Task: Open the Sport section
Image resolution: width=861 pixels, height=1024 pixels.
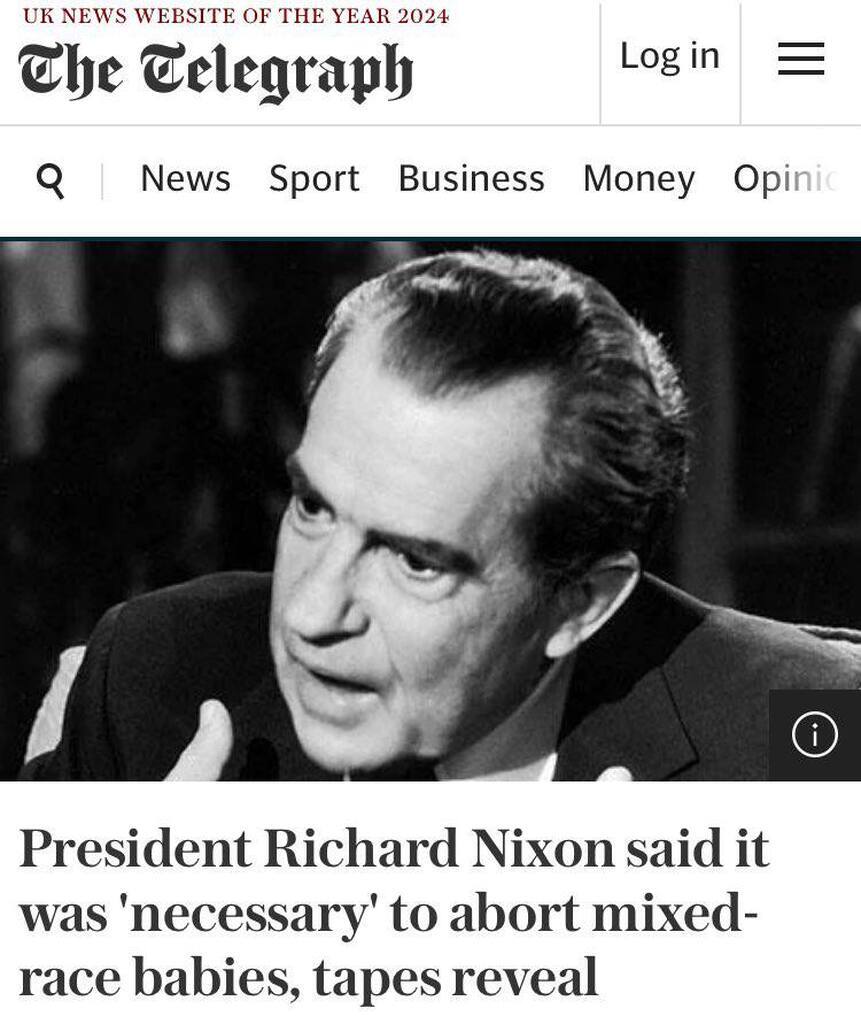Action: click(314, 180)
